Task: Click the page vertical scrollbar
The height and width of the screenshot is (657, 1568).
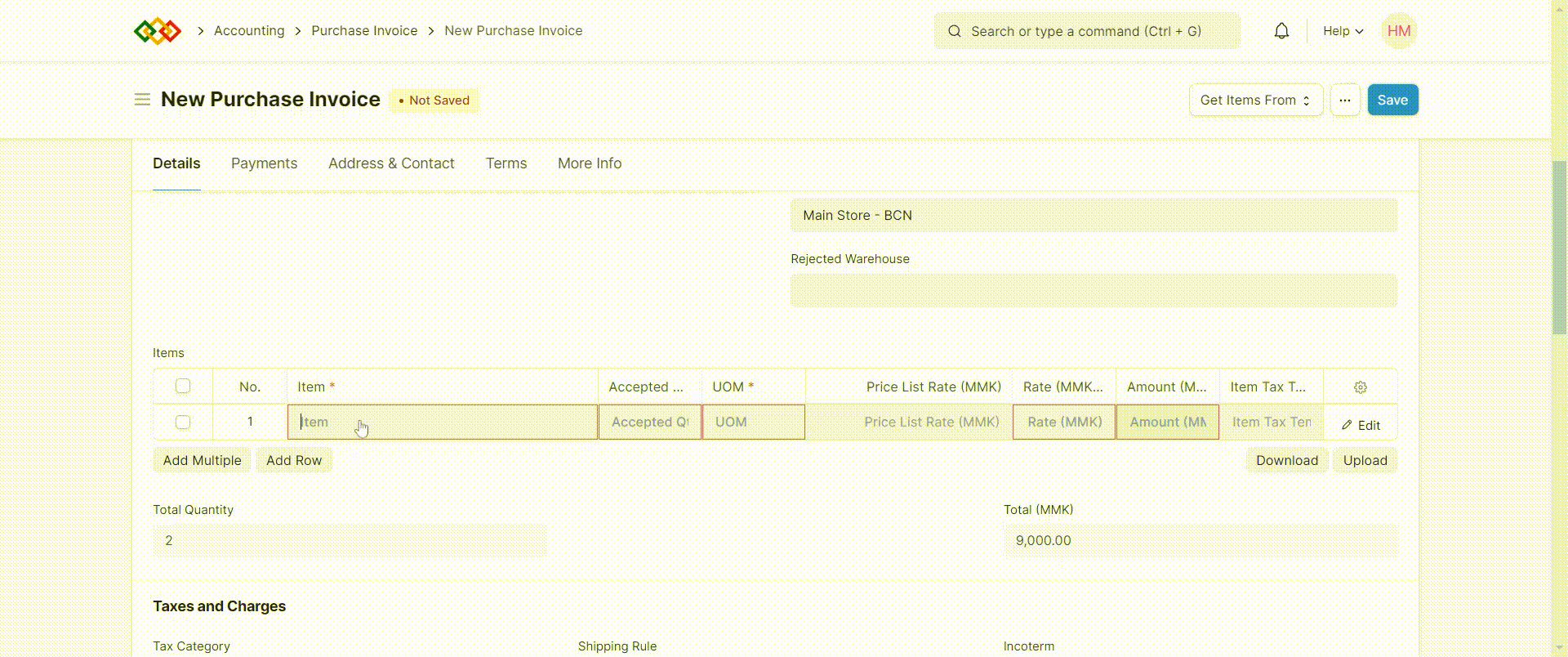Action: (x=1559, y=247)
